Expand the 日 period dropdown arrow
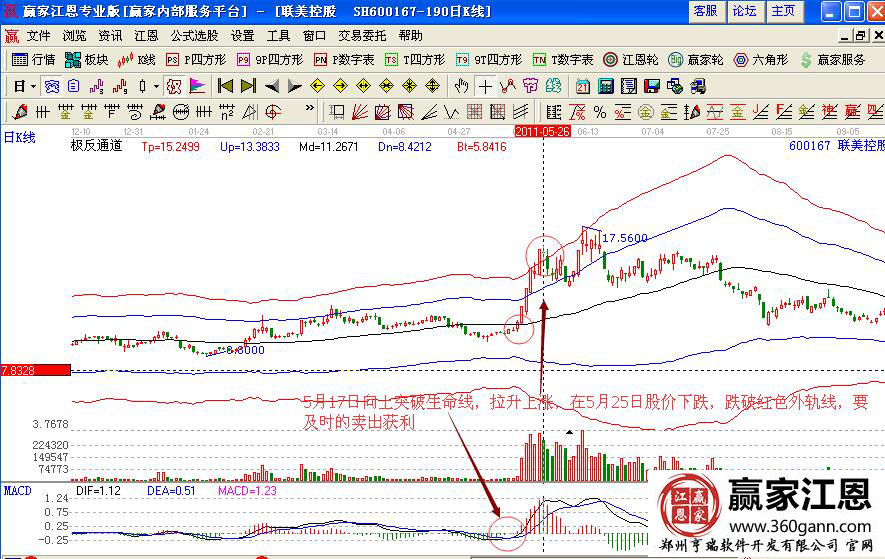The image size is (885, 559). click(x=33, y=85)
